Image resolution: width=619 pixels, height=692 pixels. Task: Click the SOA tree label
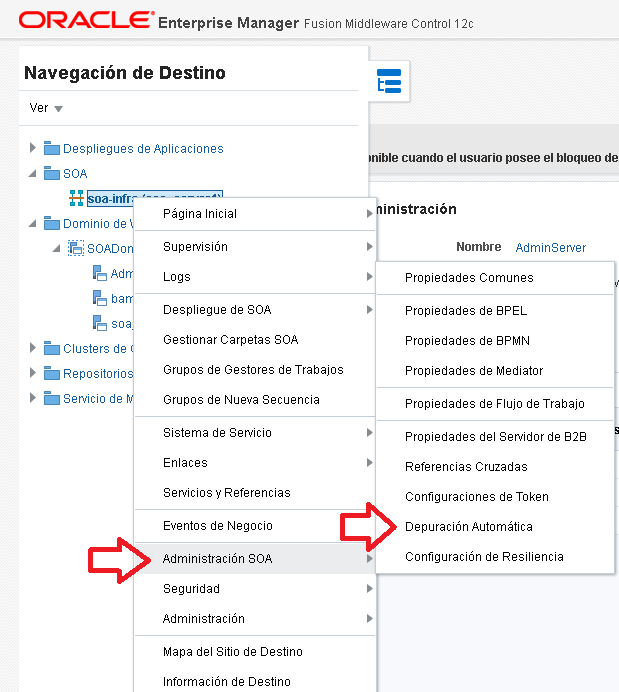click(x=75, y=173)
